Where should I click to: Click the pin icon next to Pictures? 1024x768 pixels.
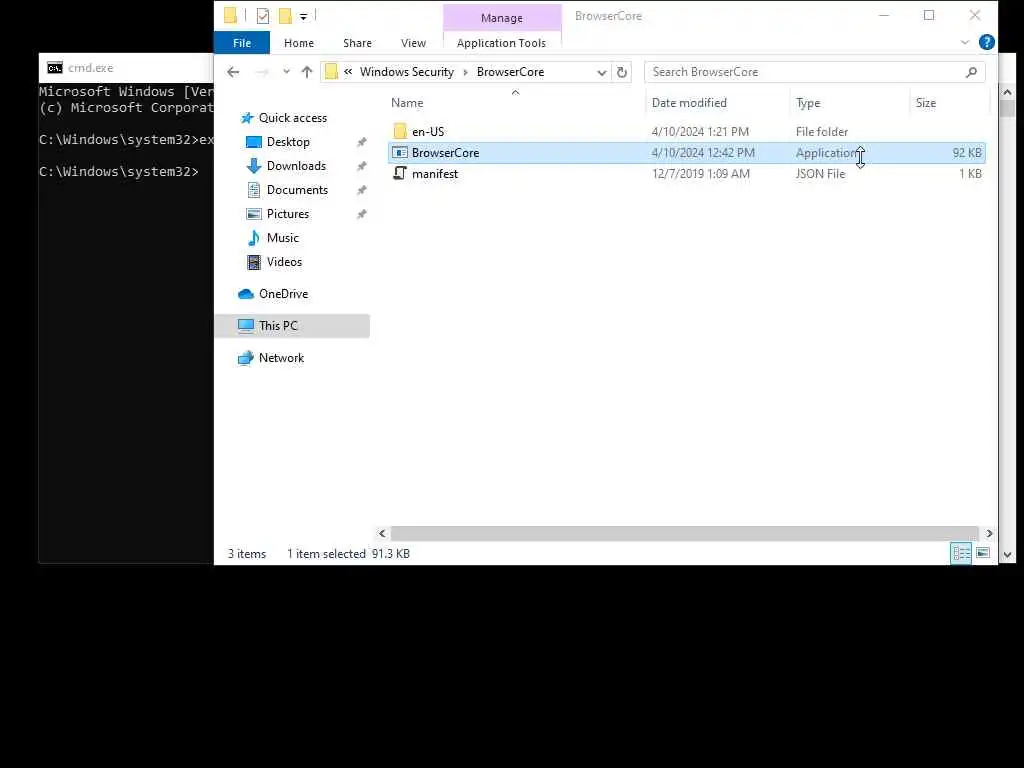pos(361,214)
